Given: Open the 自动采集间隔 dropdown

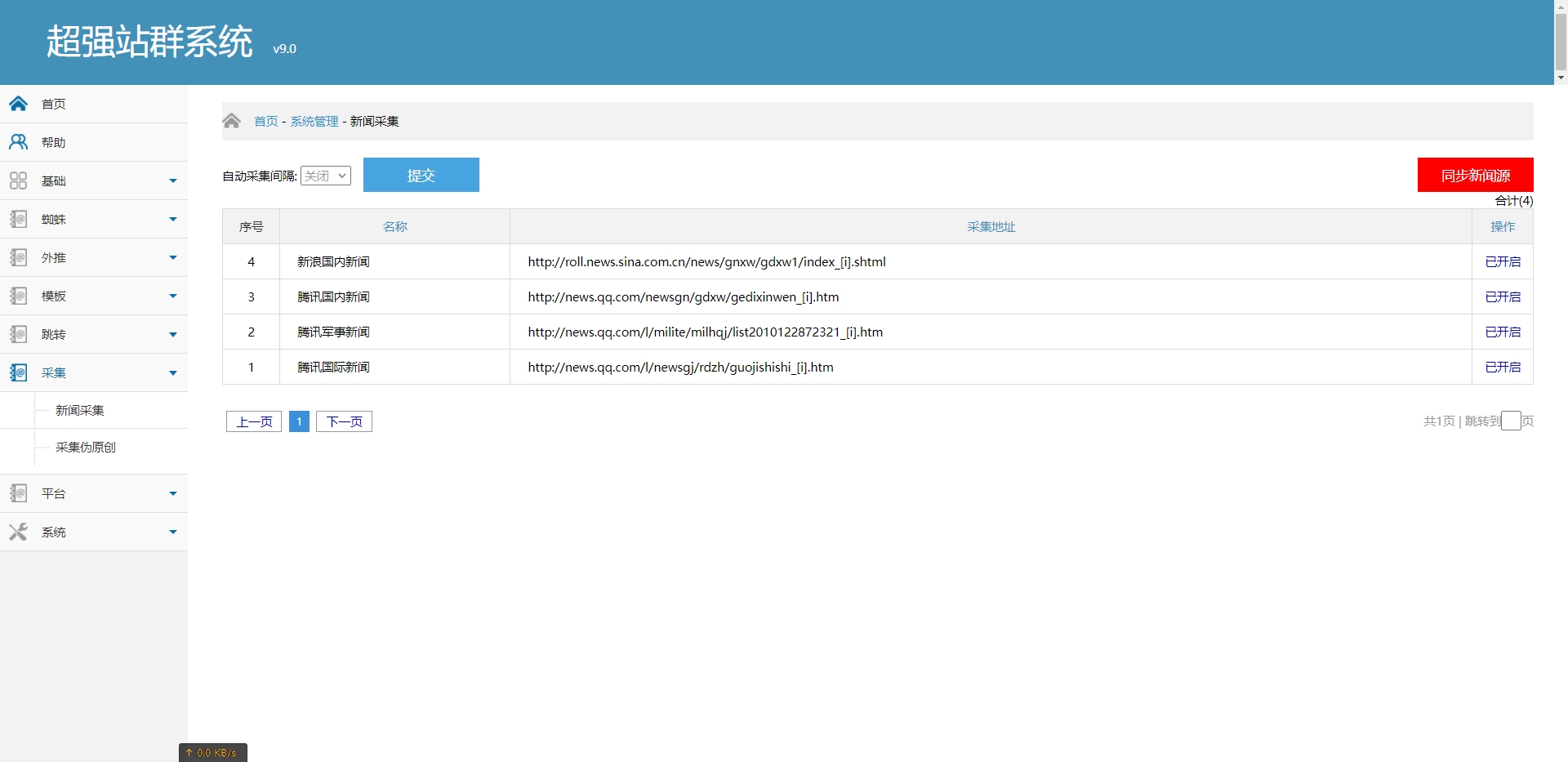Looking at the screenshot, I should click(326, 176).
